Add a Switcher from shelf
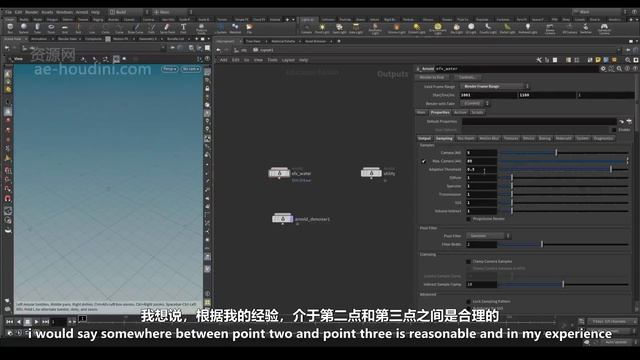640x360 pixels. pos(586,28)
